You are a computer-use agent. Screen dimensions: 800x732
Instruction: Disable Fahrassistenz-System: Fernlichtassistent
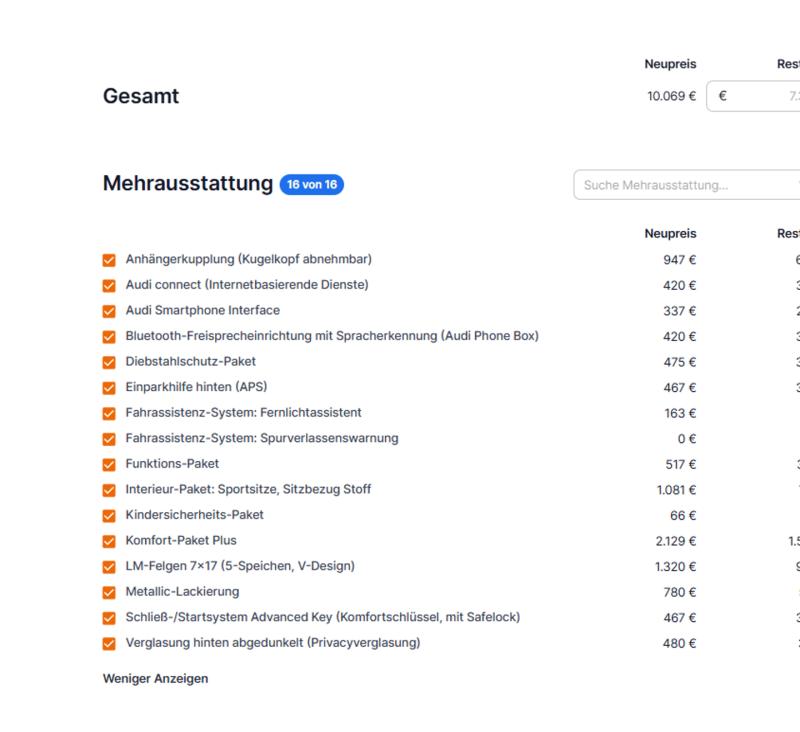110,413
